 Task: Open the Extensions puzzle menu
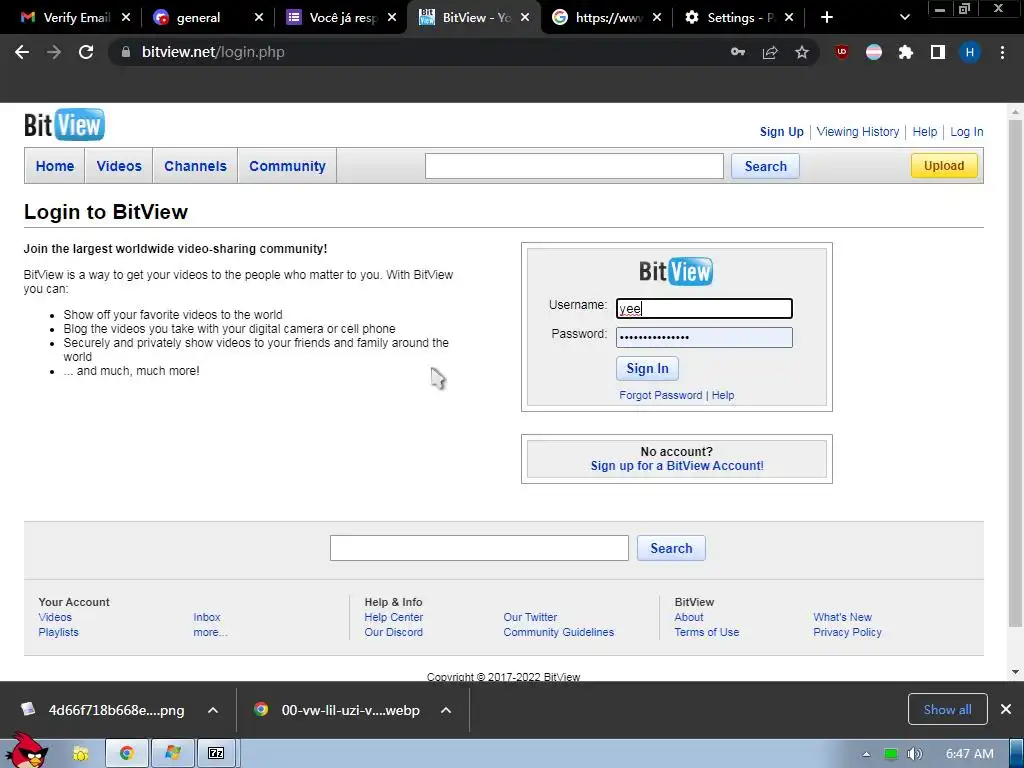point(906,52)
